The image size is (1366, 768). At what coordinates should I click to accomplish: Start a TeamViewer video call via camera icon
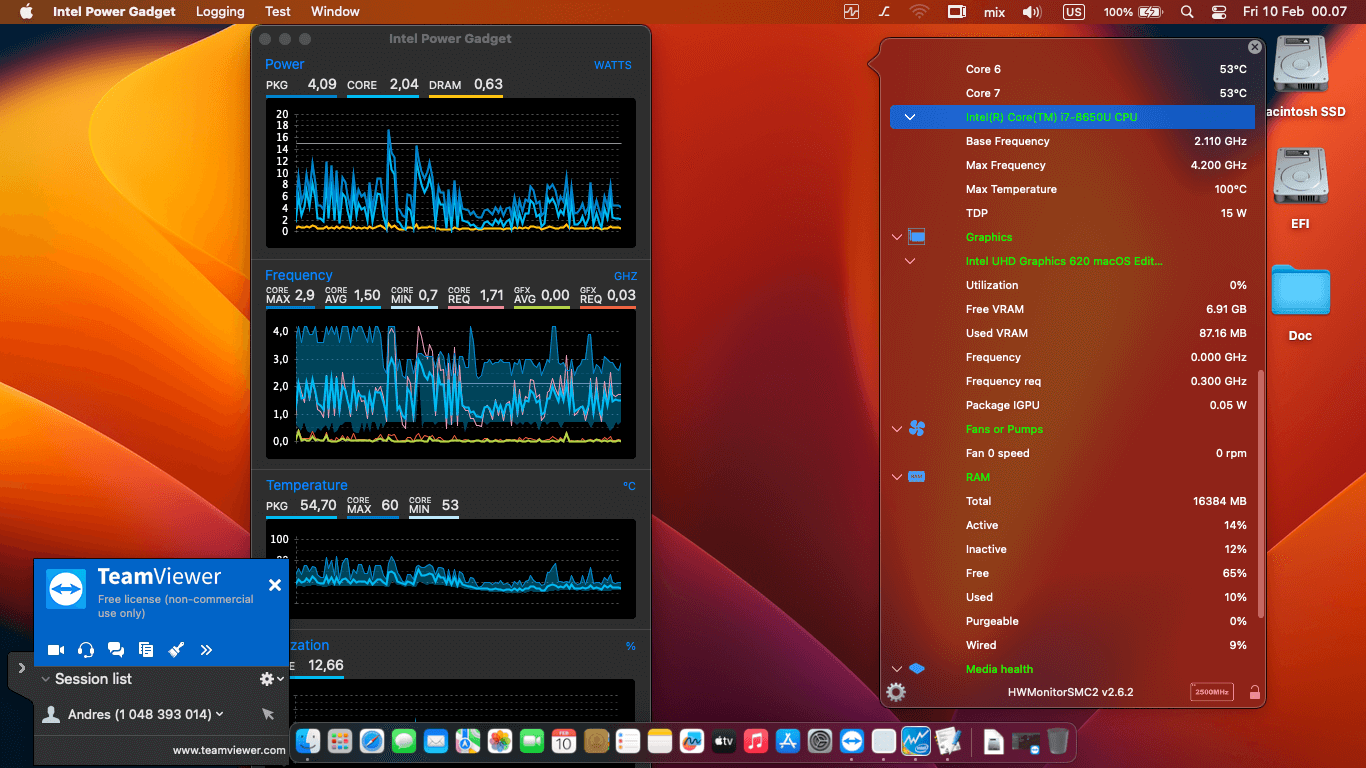coord(56,650)
